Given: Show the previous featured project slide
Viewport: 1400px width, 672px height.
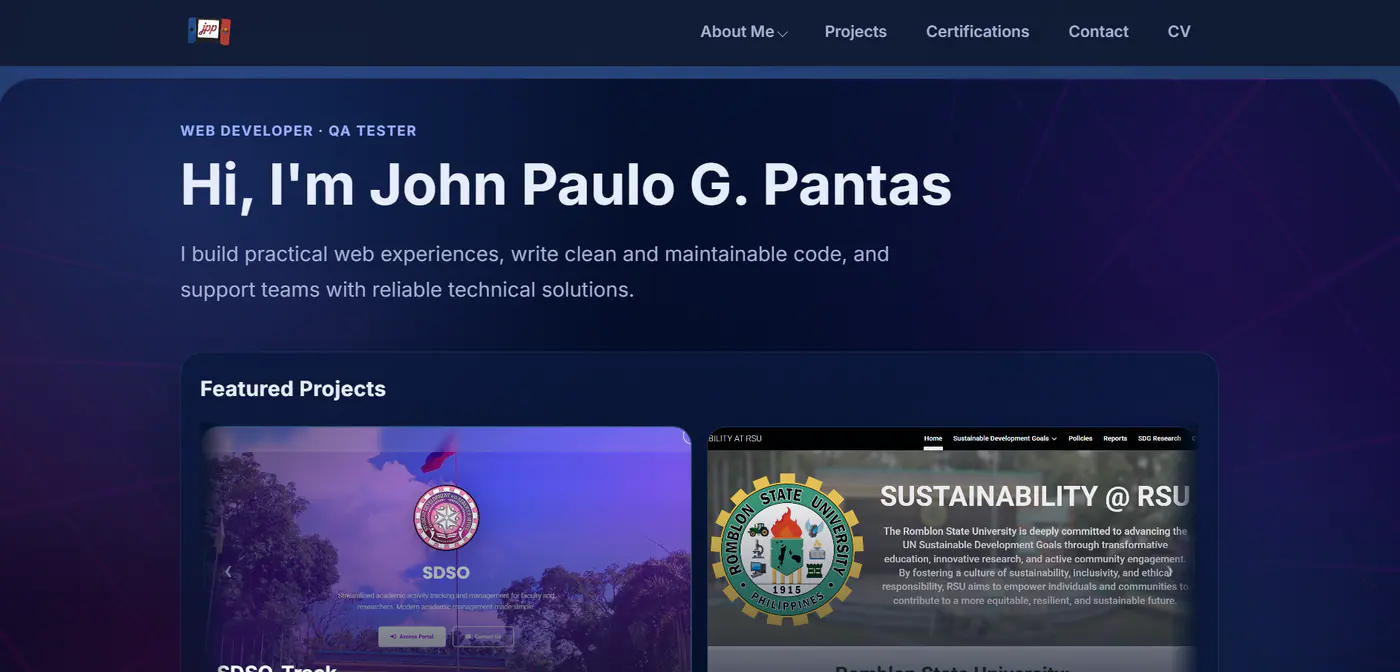Looking at the screenshot, I should click(x=228, y=572).
